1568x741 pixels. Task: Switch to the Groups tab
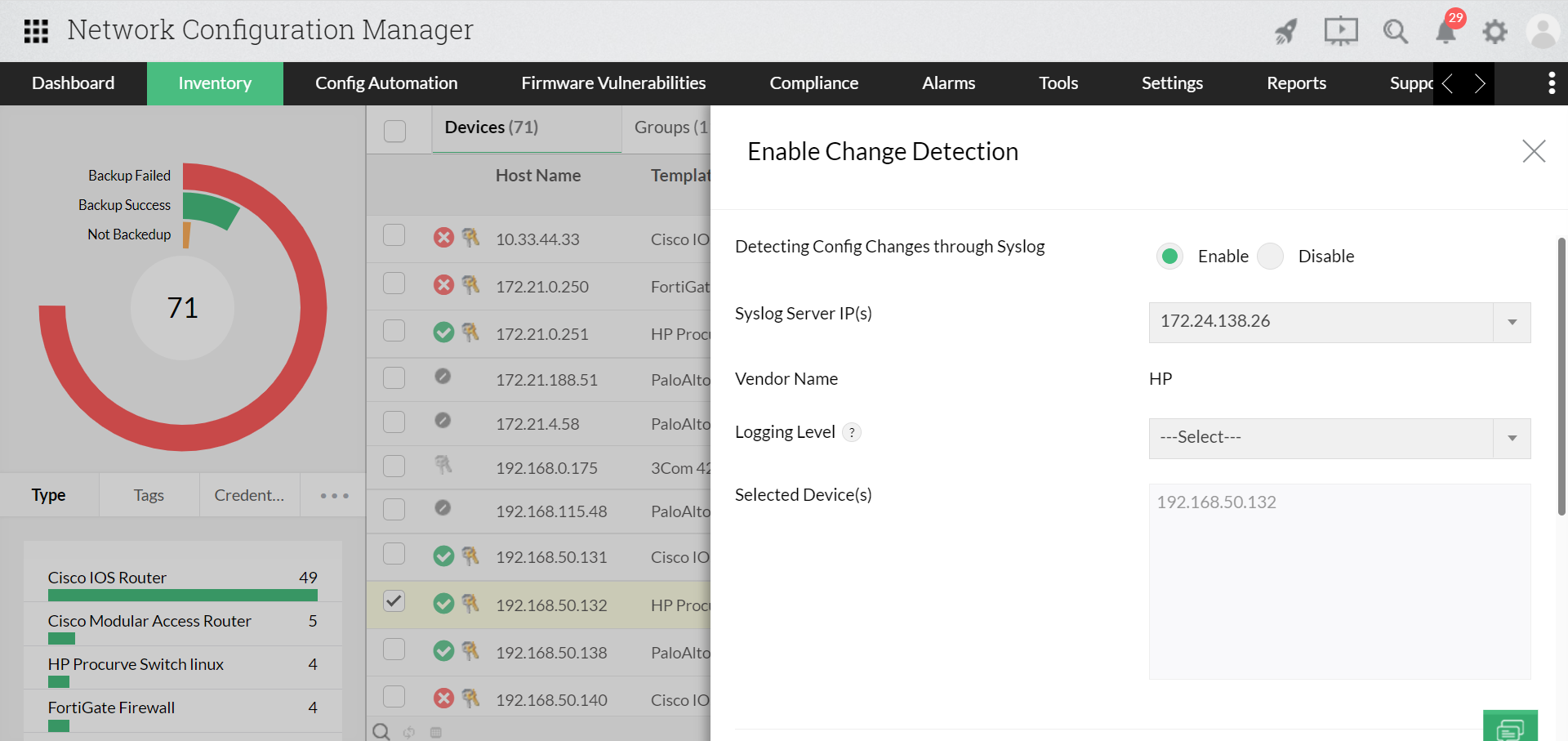point(670,127)
